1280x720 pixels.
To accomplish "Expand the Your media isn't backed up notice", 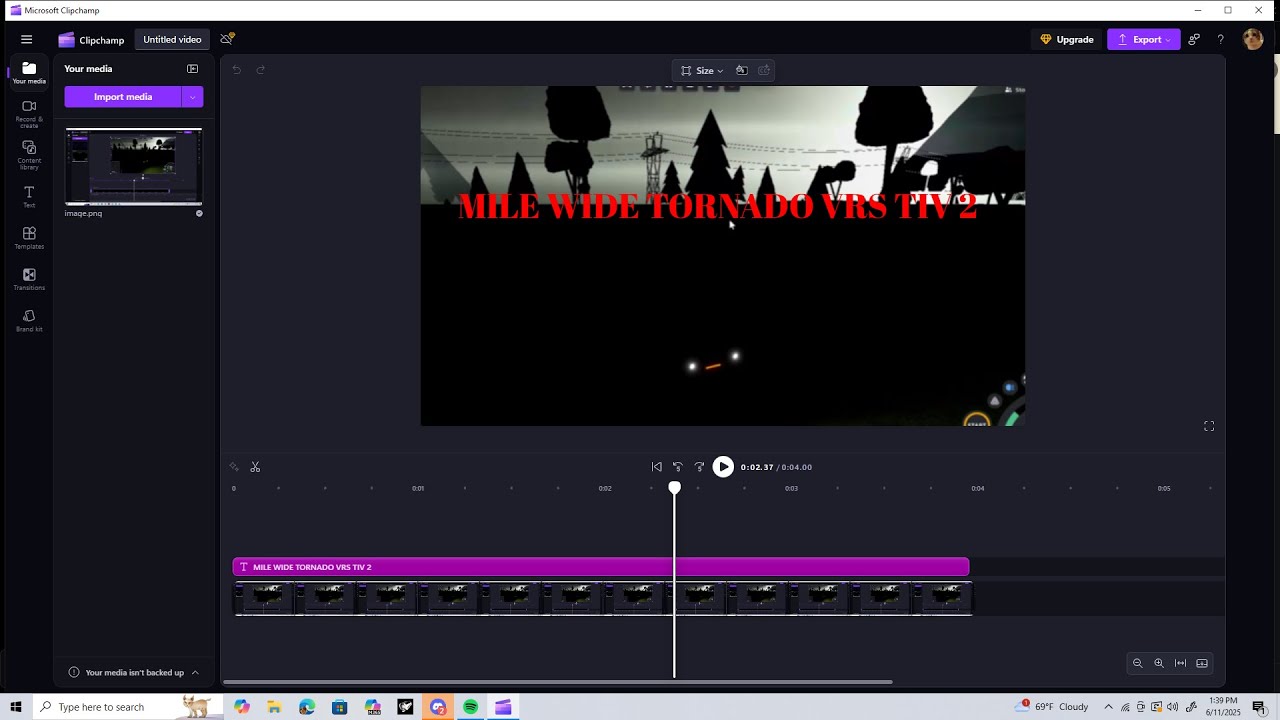I will point(195,673).
